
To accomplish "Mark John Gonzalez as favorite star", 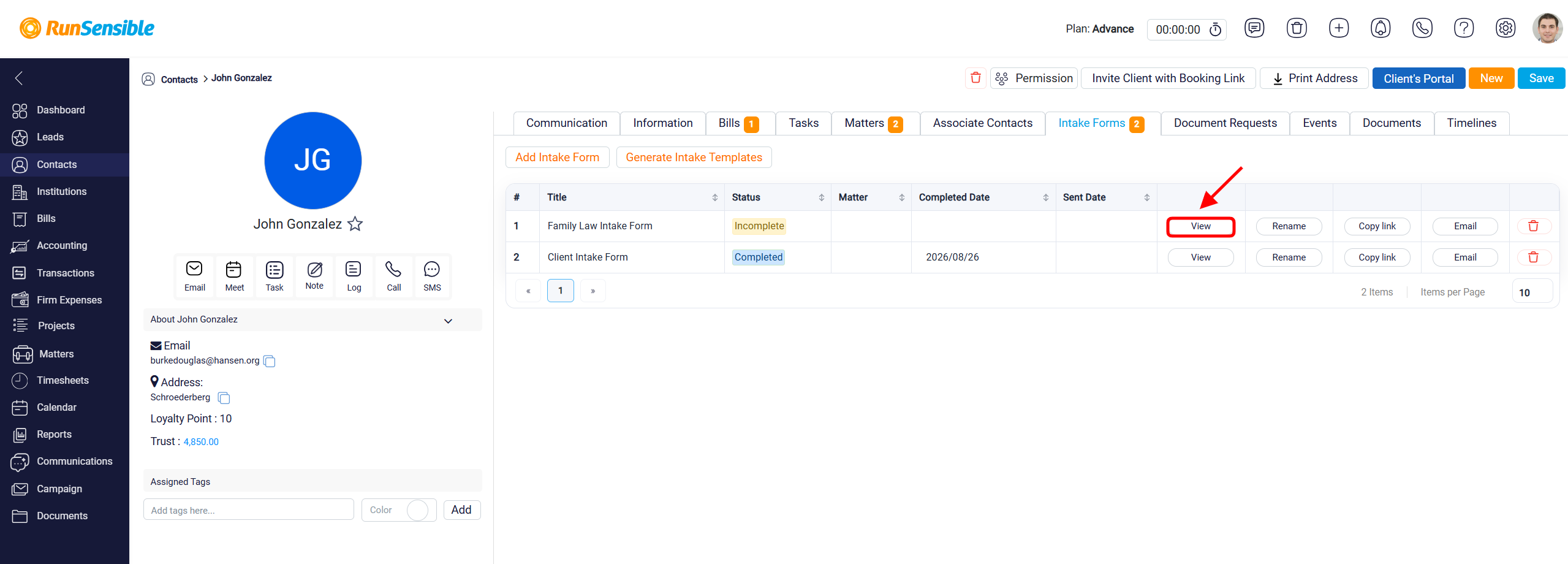I will pyautogui.click(x=355, y=224).
